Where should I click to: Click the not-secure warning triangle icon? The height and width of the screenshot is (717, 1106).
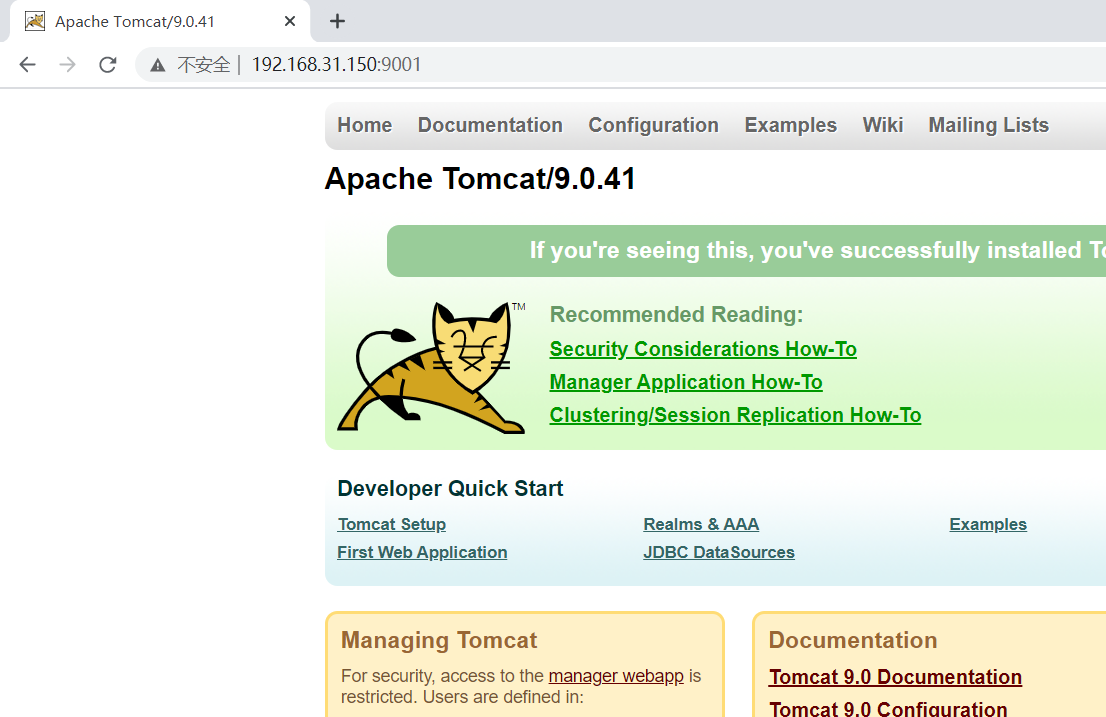[157, 66]
